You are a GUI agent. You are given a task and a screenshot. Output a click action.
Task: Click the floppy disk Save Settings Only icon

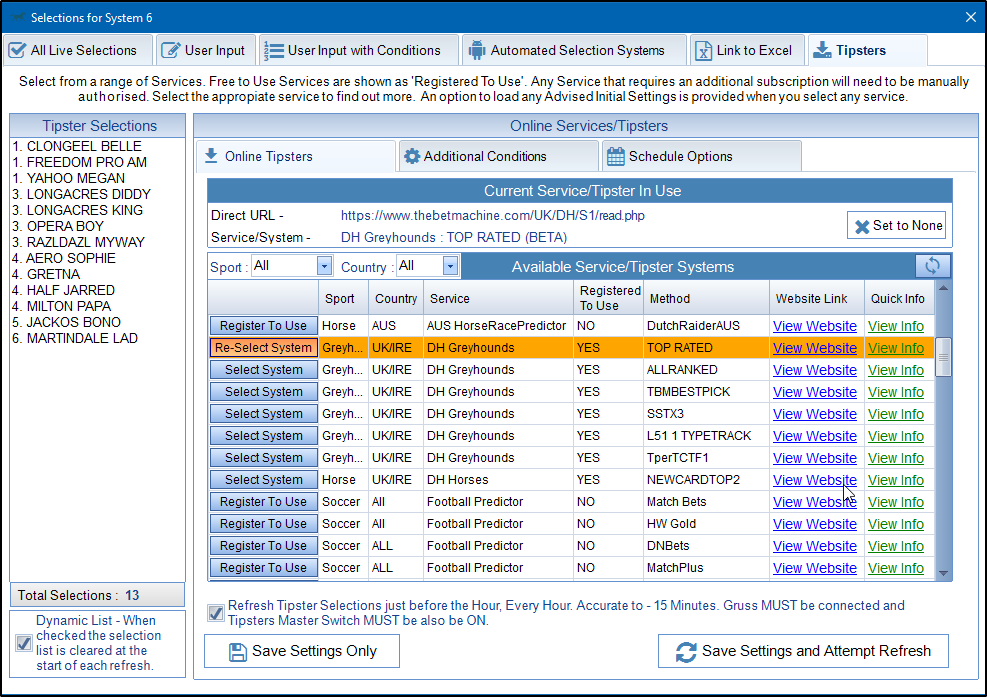point(237,652)
